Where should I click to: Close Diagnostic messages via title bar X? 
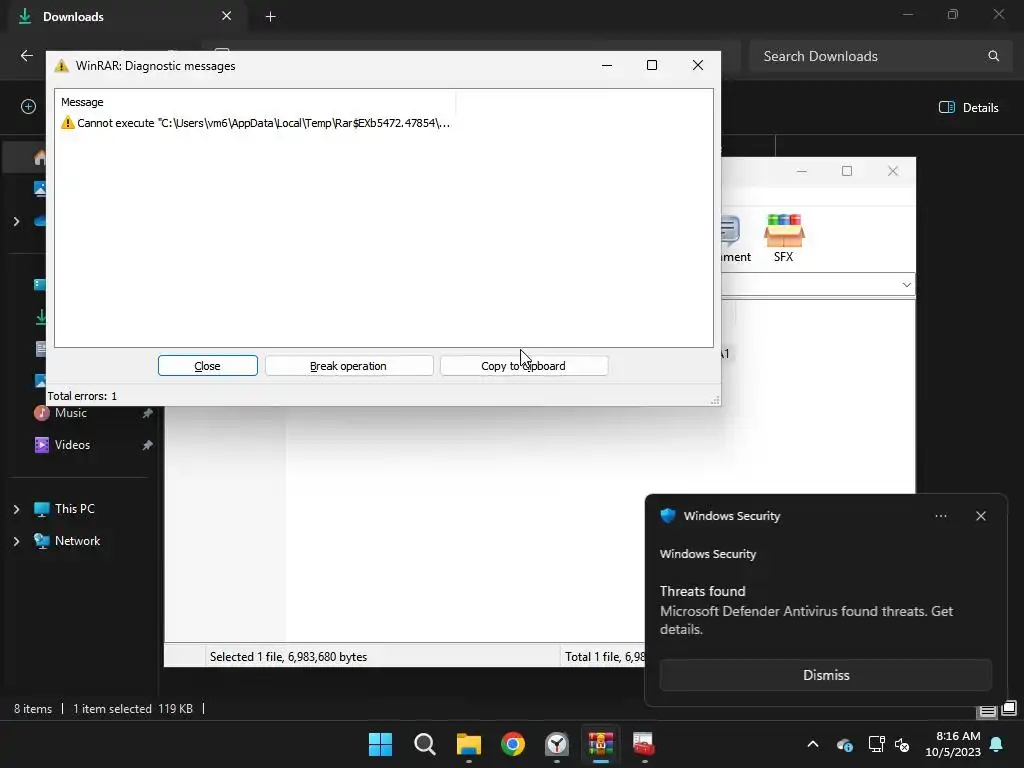pos(697,65)
